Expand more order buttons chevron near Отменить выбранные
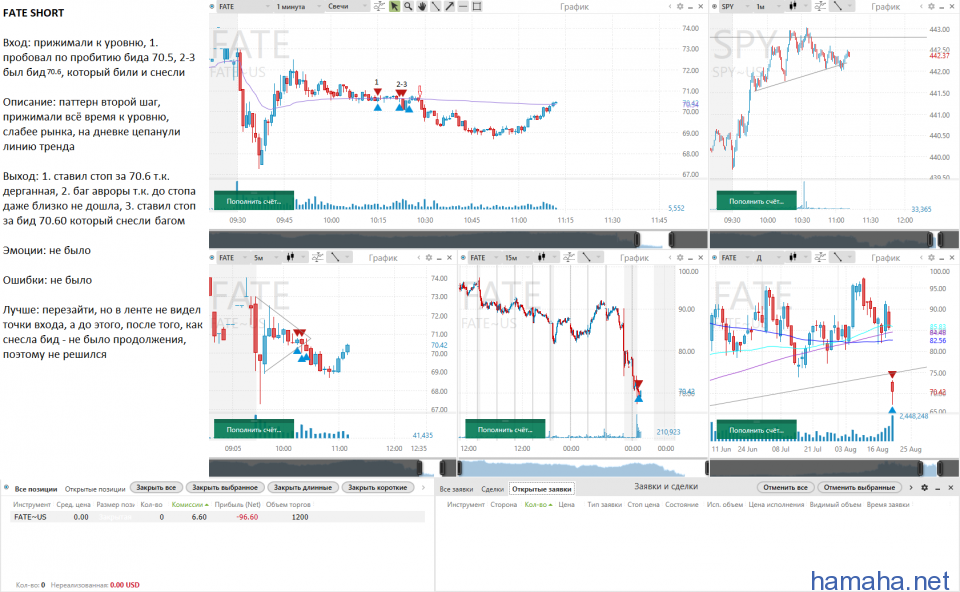This screenshot has width=960, height=592. pyautogui.click(x=911, y=488)
